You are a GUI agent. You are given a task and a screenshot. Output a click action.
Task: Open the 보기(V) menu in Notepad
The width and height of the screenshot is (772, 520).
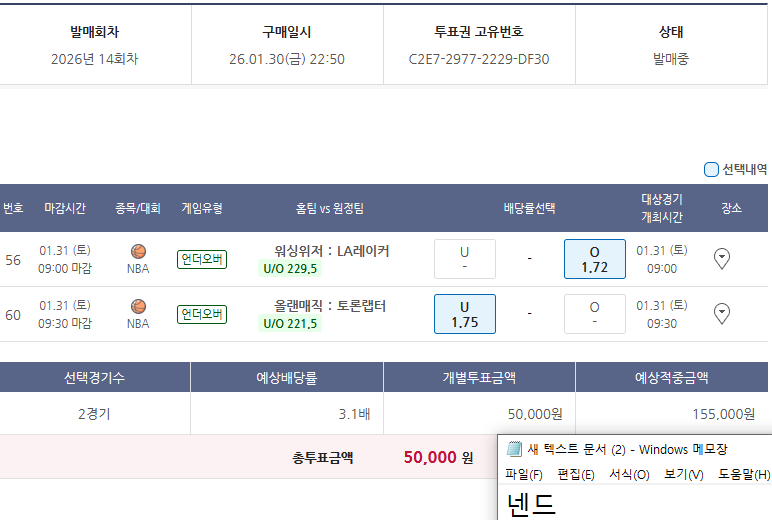tap(683, 474)
